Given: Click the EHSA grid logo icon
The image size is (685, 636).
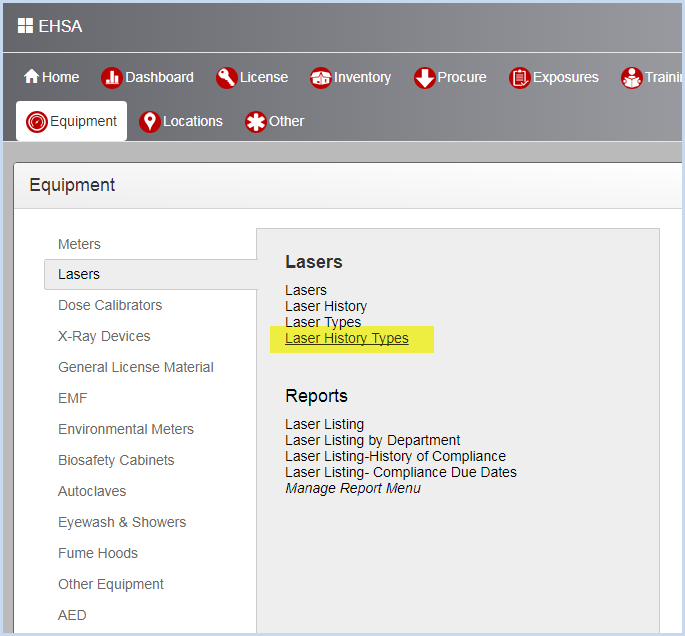Looking at the screenshot, I should pyautogui.click(x=25, y=26).
